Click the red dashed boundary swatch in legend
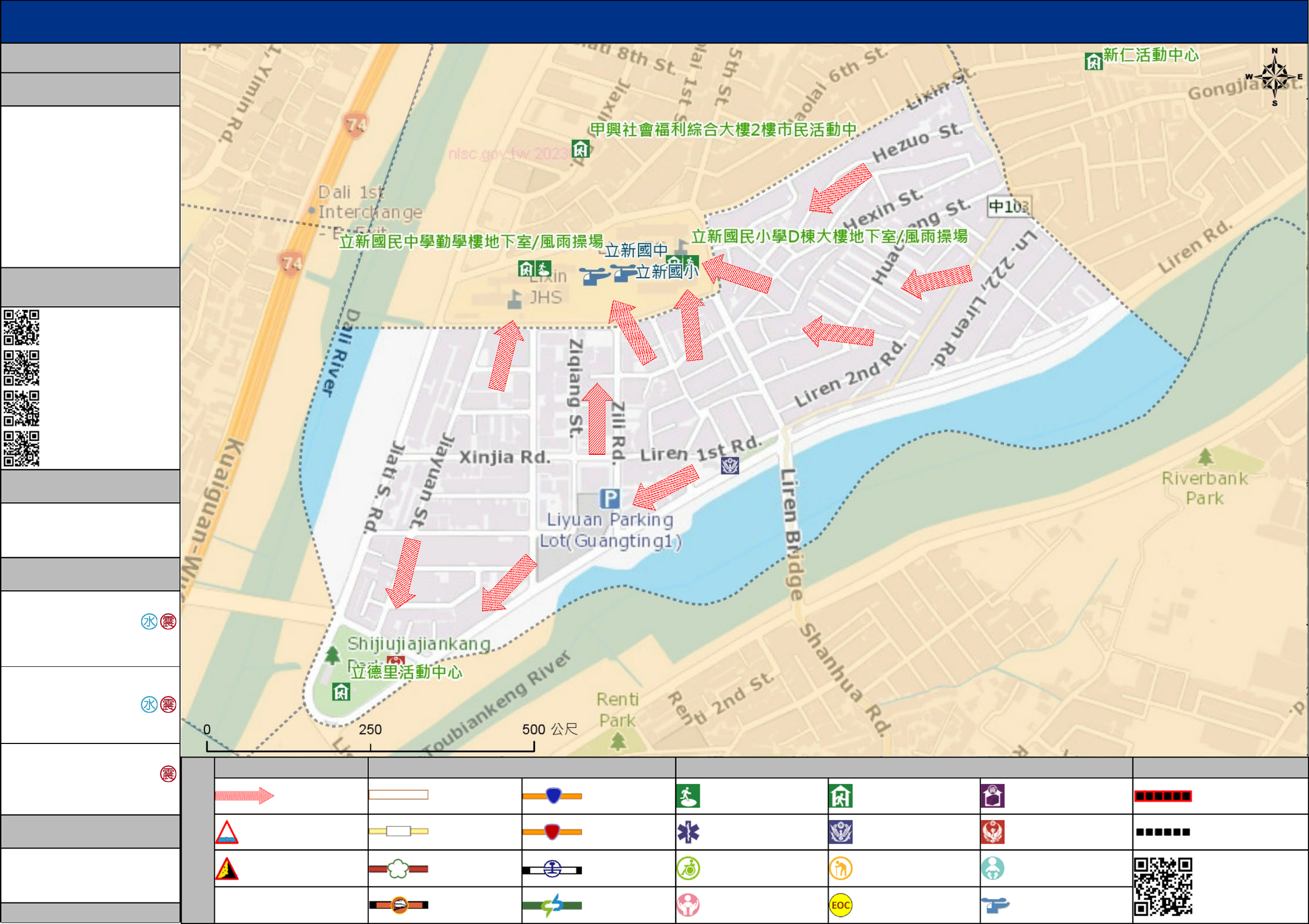 coord(1163,796)
